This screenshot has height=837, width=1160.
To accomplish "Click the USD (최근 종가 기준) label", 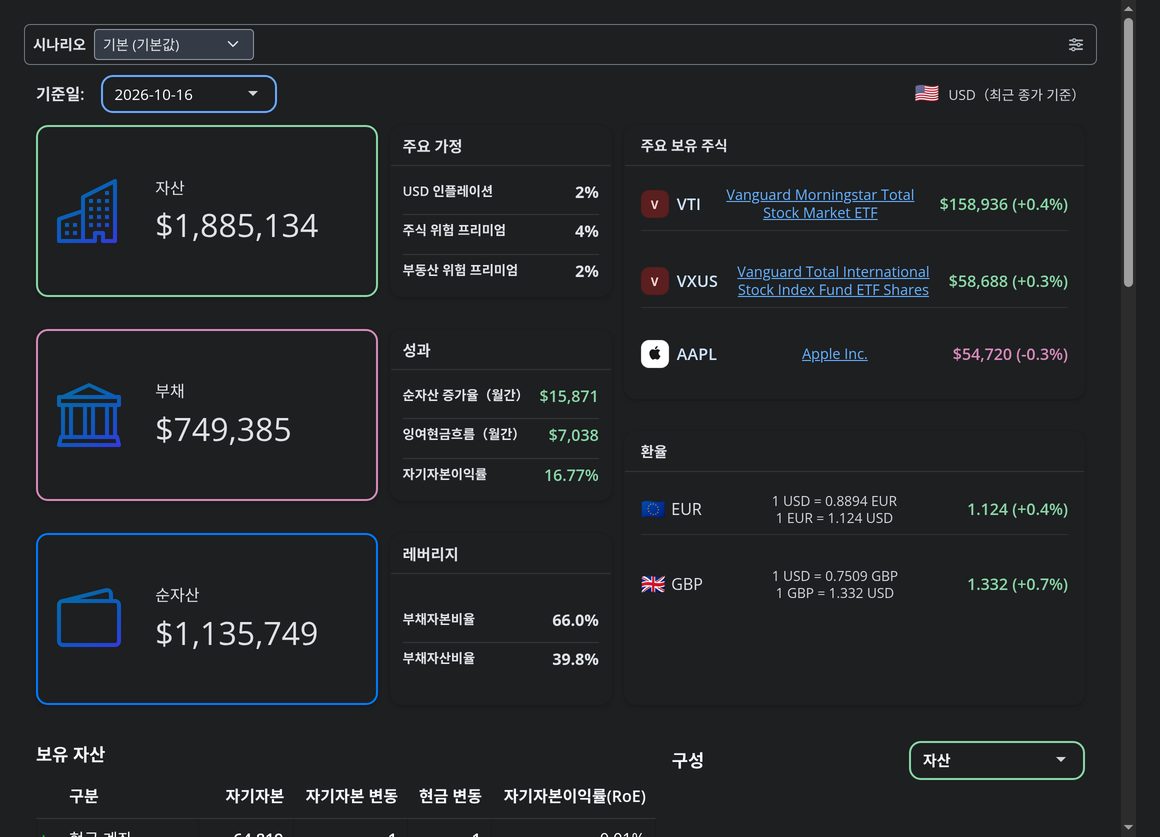I will pyautogui.click(x=1012, y=95).
